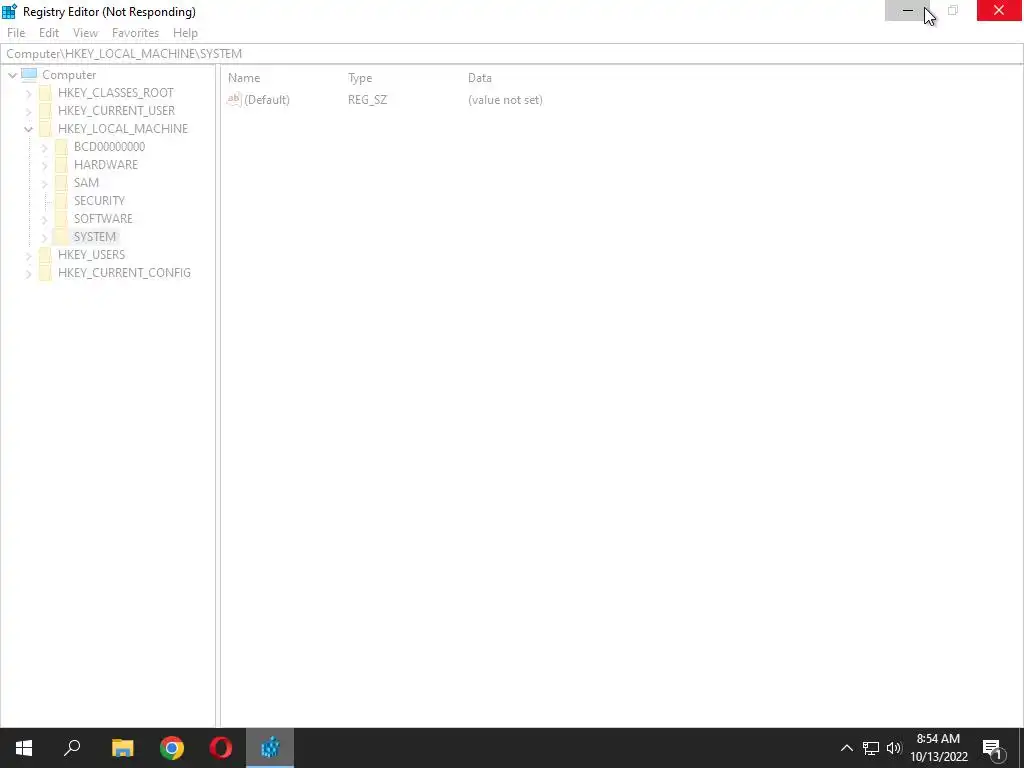This screenshot has width=1024, height=768.
Task: Click the HKEY_LOCAL_MACHINE folder icon
Action: click(45, 129)
